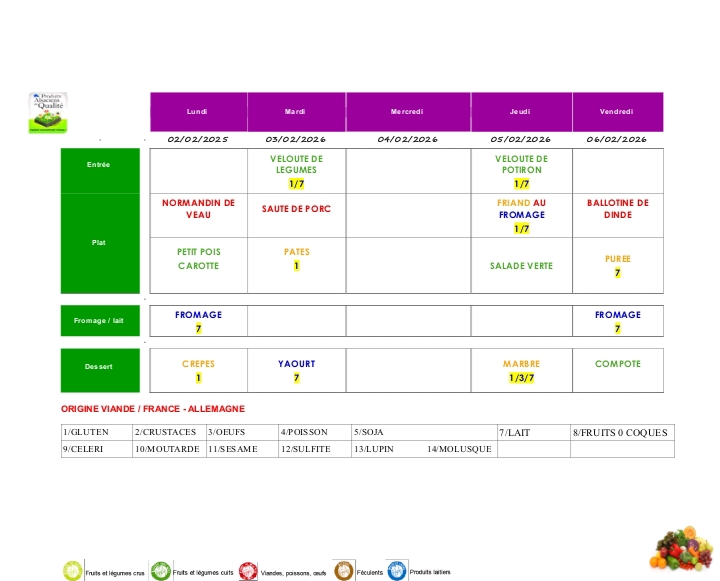Click the Fruits et légumes cuits icon
The width and height of the screenshot is (720, 581).
pos(160,571)
